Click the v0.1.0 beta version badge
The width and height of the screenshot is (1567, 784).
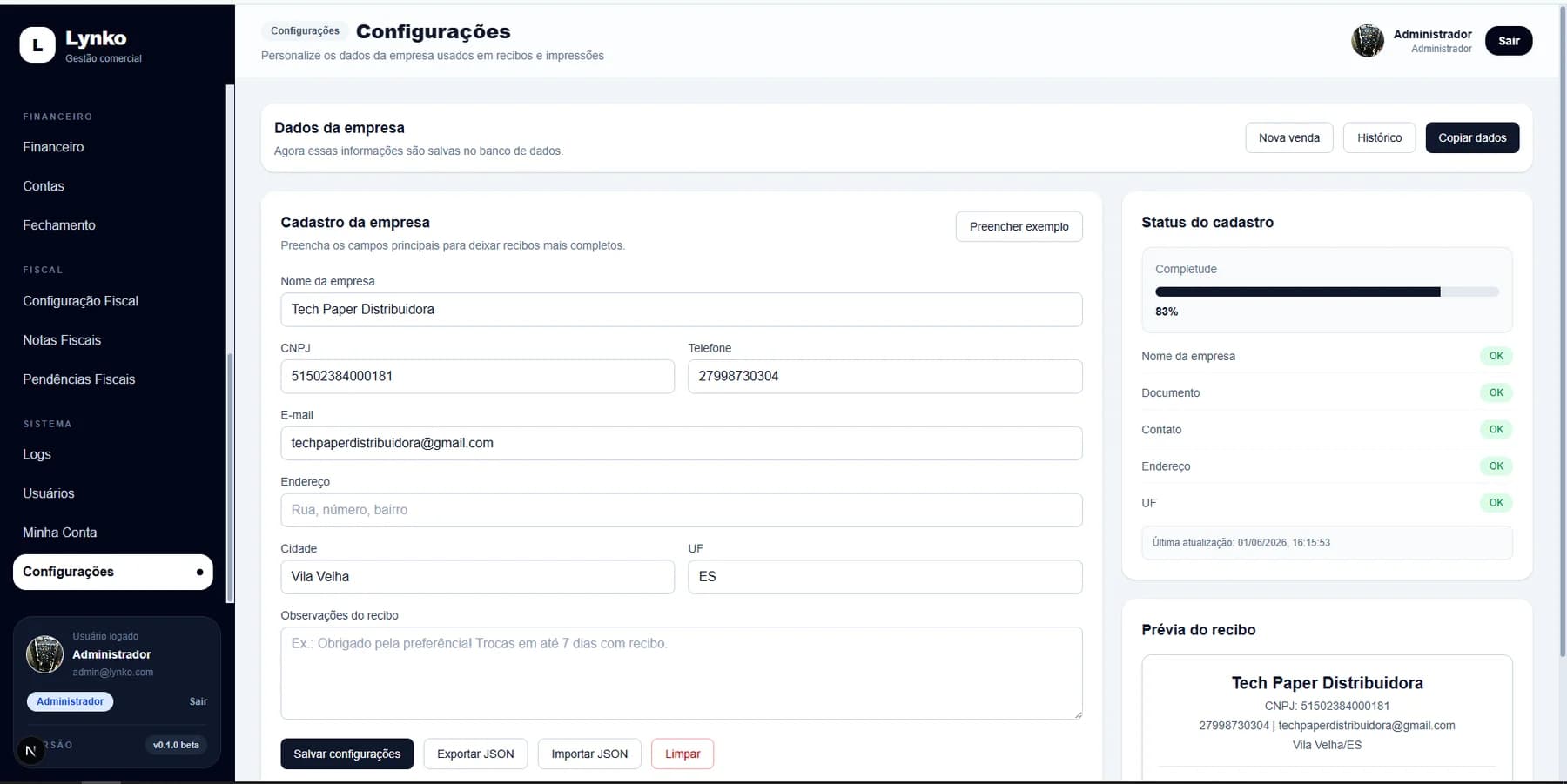pos(176,745)
